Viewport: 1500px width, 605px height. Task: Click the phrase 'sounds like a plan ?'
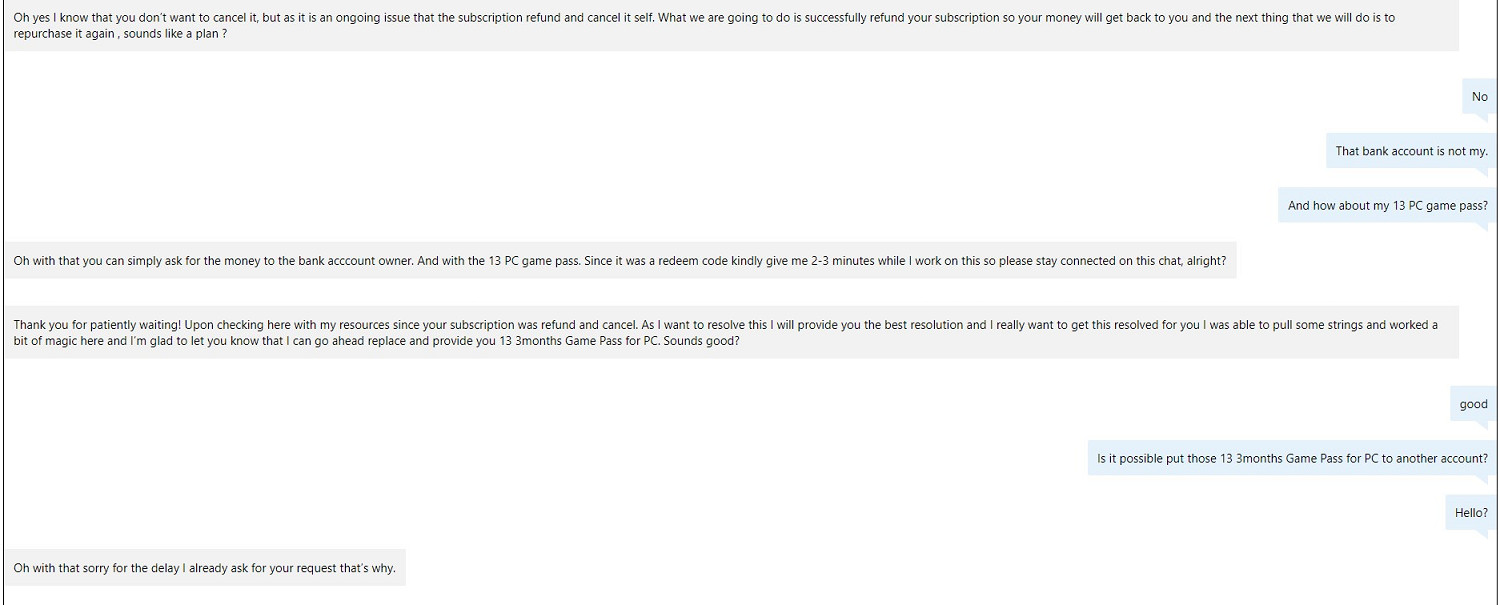coord(170,34)
